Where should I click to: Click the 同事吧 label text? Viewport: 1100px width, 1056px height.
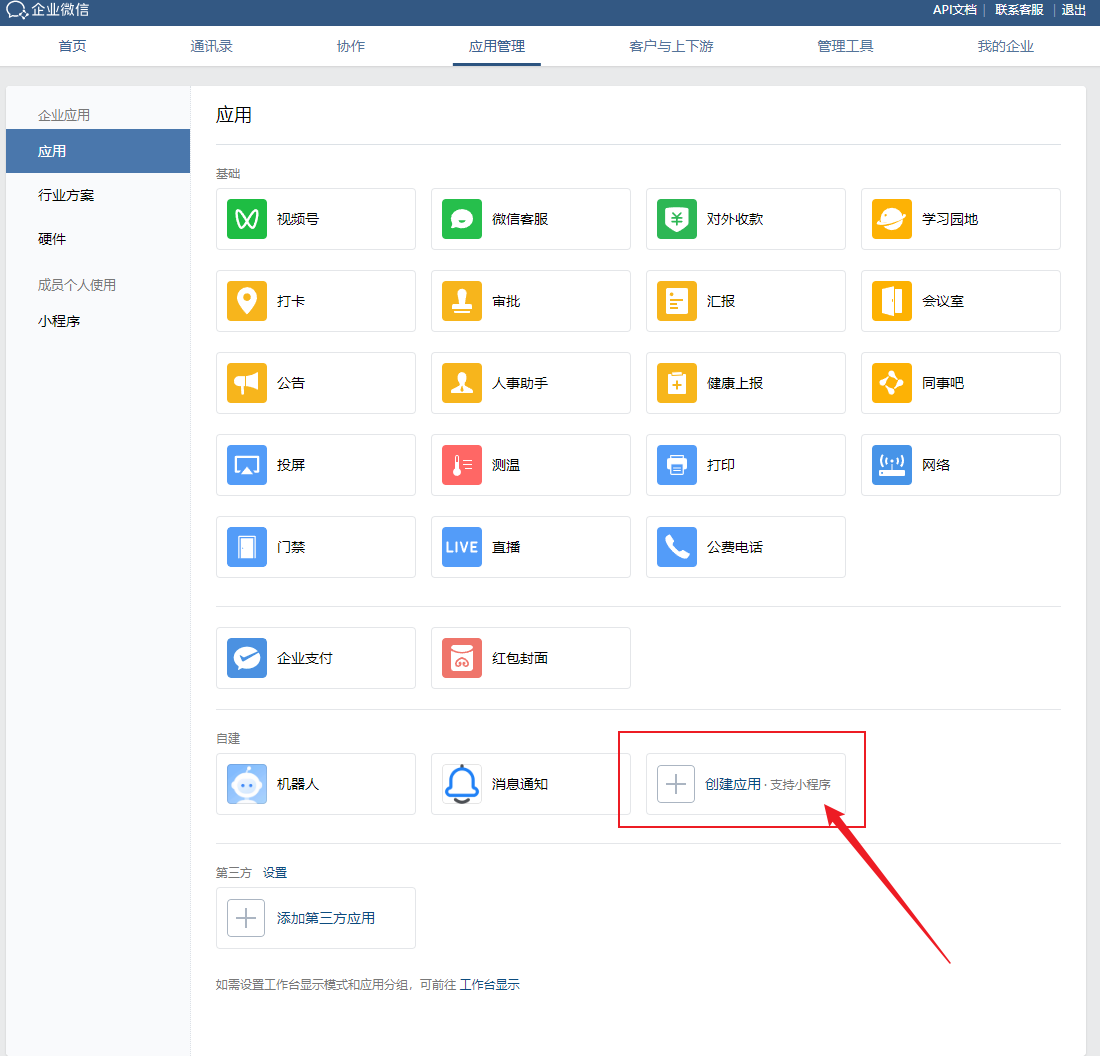(943, 383)
